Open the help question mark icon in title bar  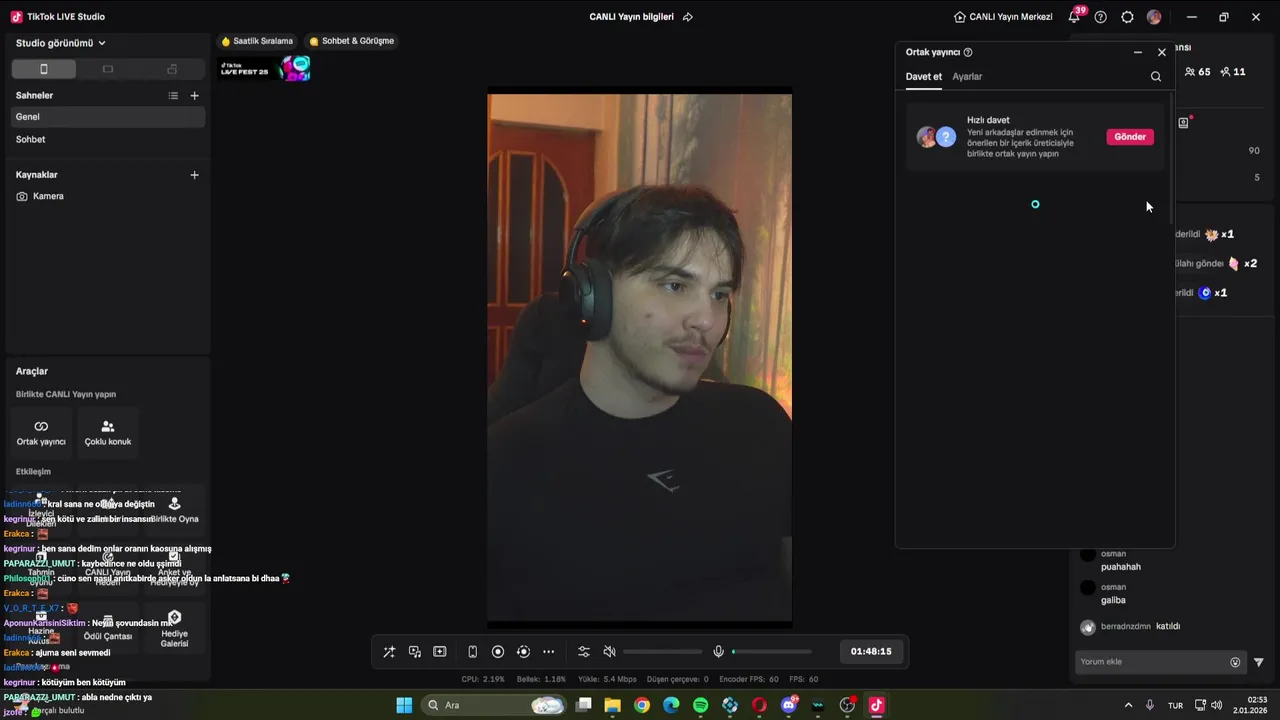(x=1101, y=17)
